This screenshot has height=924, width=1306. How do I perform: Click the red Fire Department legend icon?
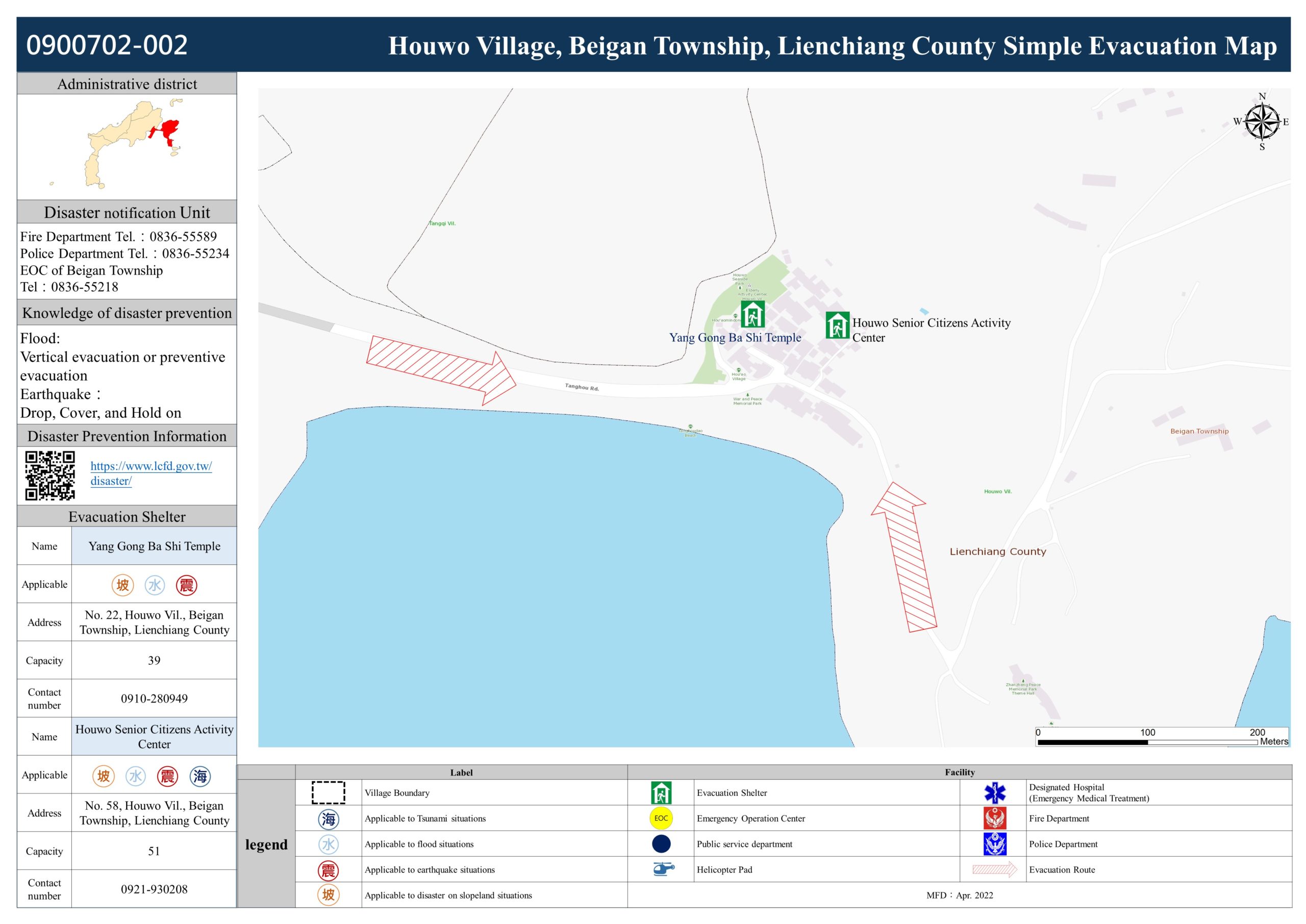[x=994, y=818]
